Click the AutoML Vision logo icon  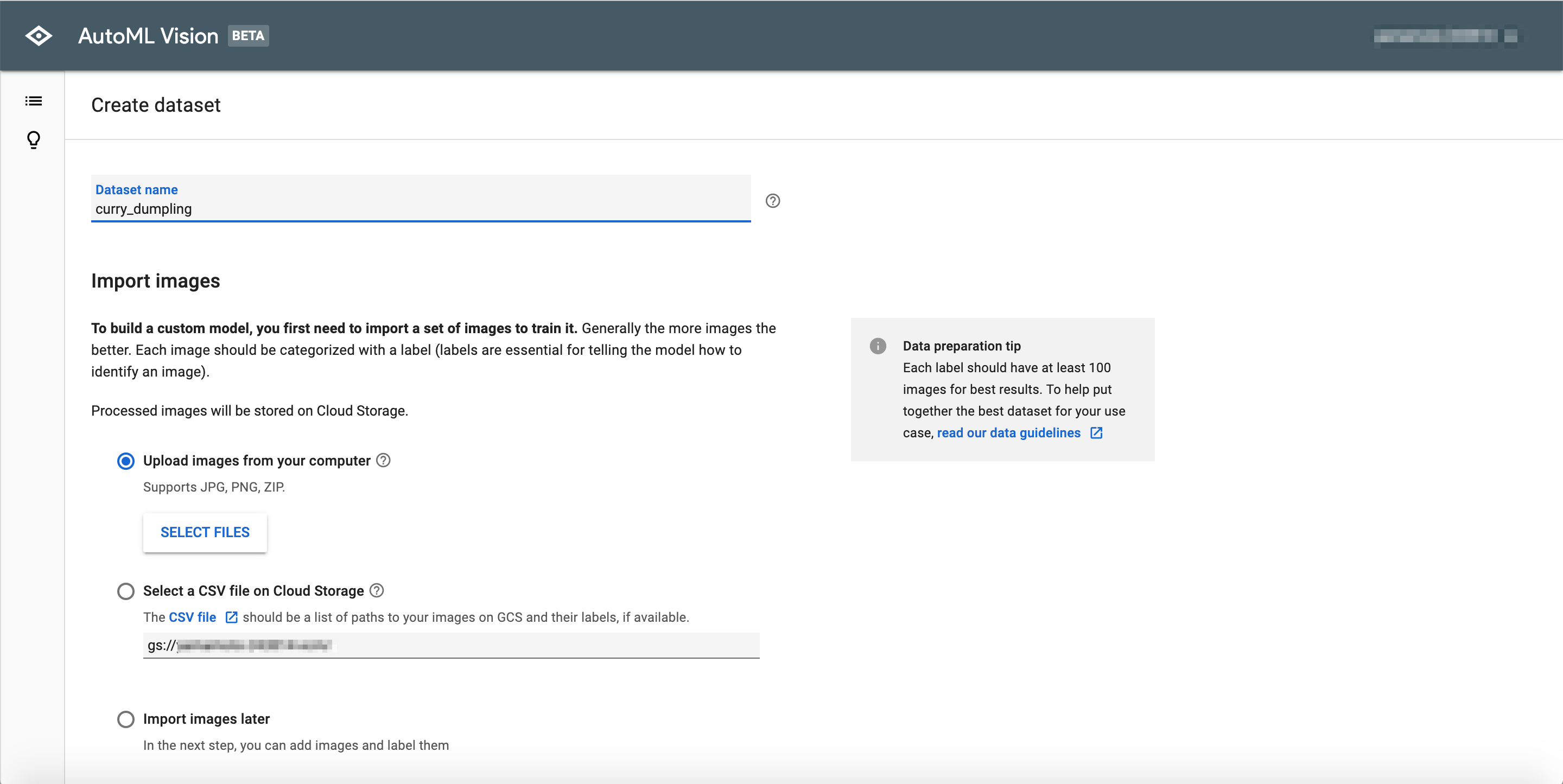click(x=39, y=36)
